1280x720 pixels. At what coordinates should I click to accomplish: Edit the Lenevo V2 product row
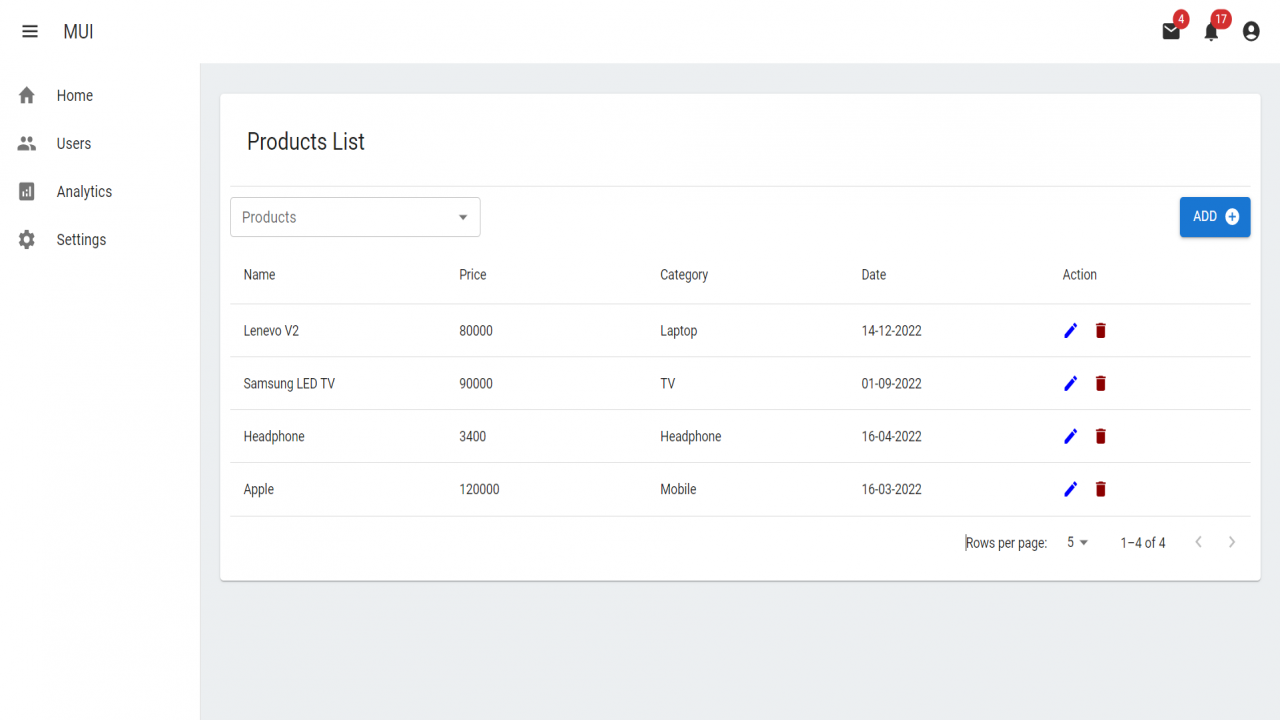coord(1070,330)
